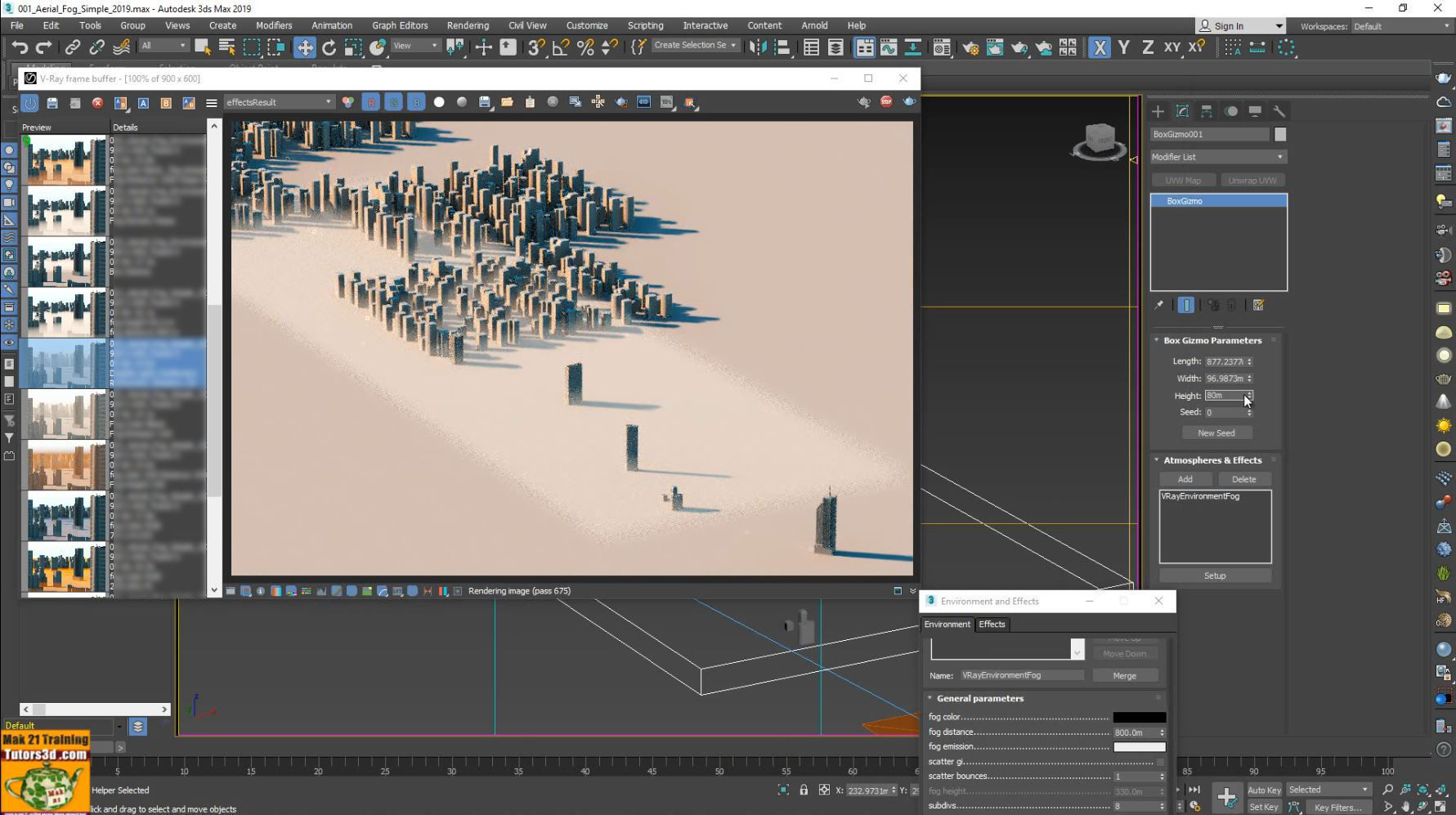Open the Workspaces Default dropdown

pyautogui.click(x=1401, y=26)
